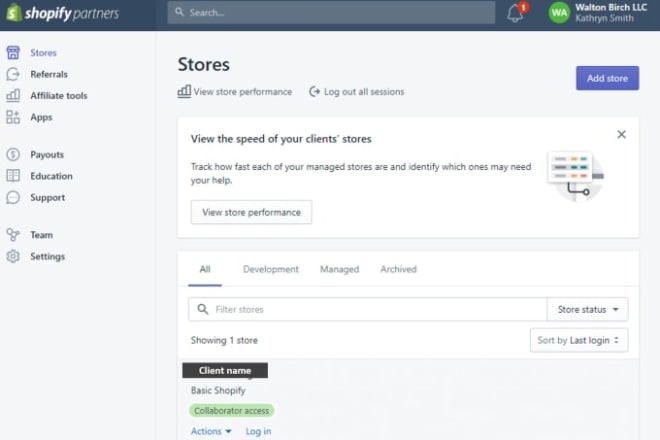Click the magnifier icon in top search bar
The height and width of the screenshot is (440, 660).
[180, 12]
